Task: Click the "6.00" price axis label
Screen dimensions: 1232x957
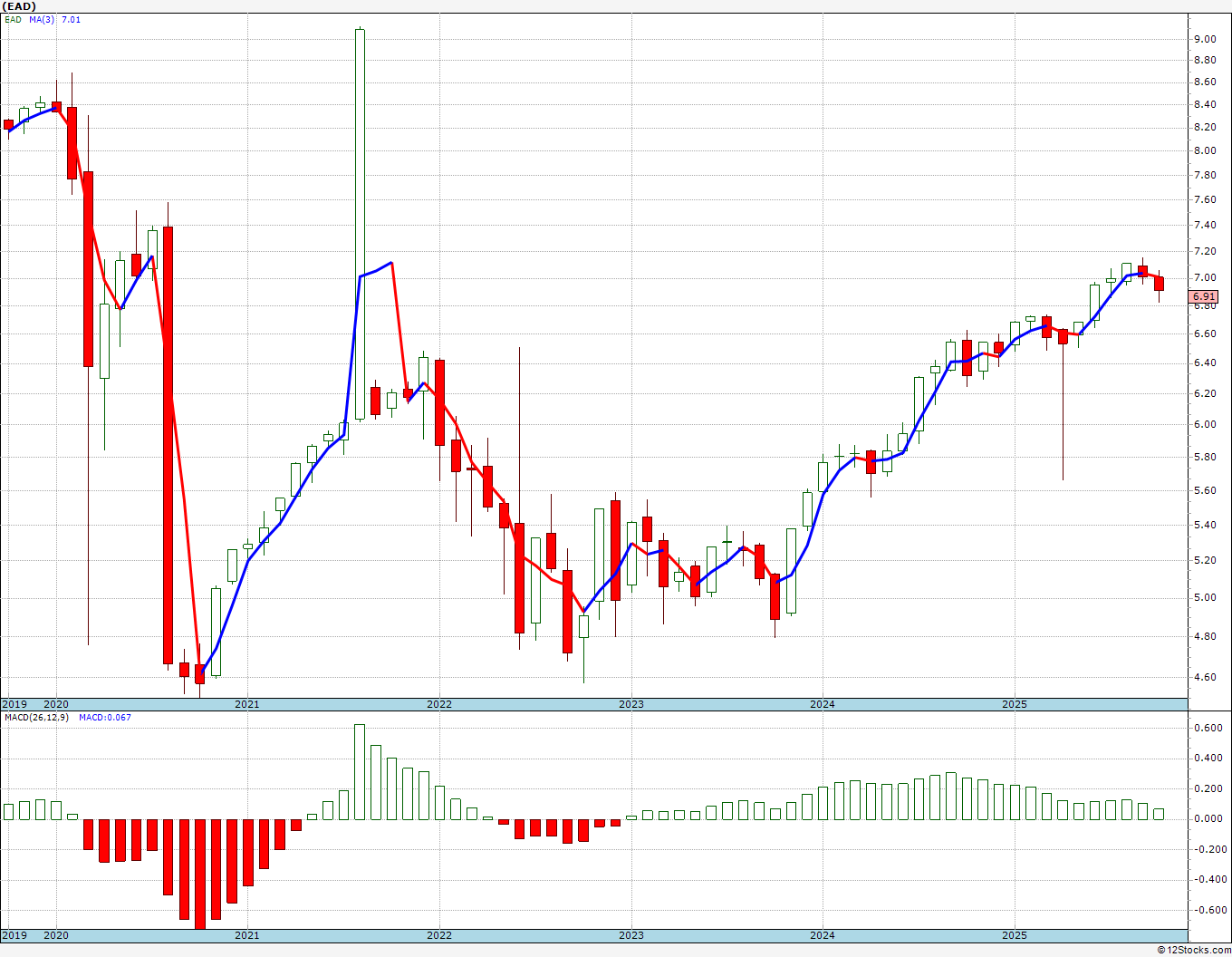Action: [x=1205, y=424]
